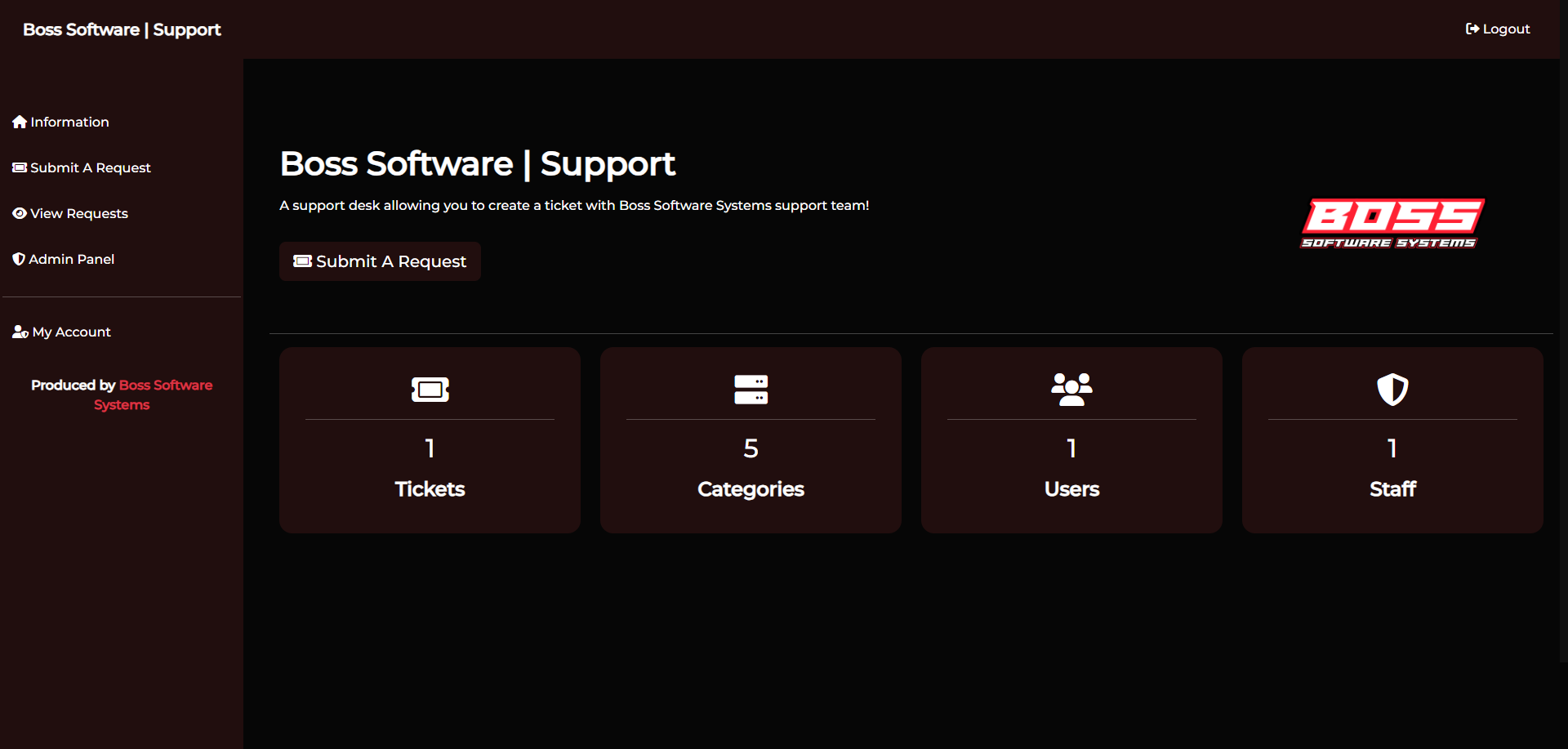Viewport: 1568px width, 749px height.
Task: Click the Staff card label
Action: pyautogui.click(x=1392, y=488)
